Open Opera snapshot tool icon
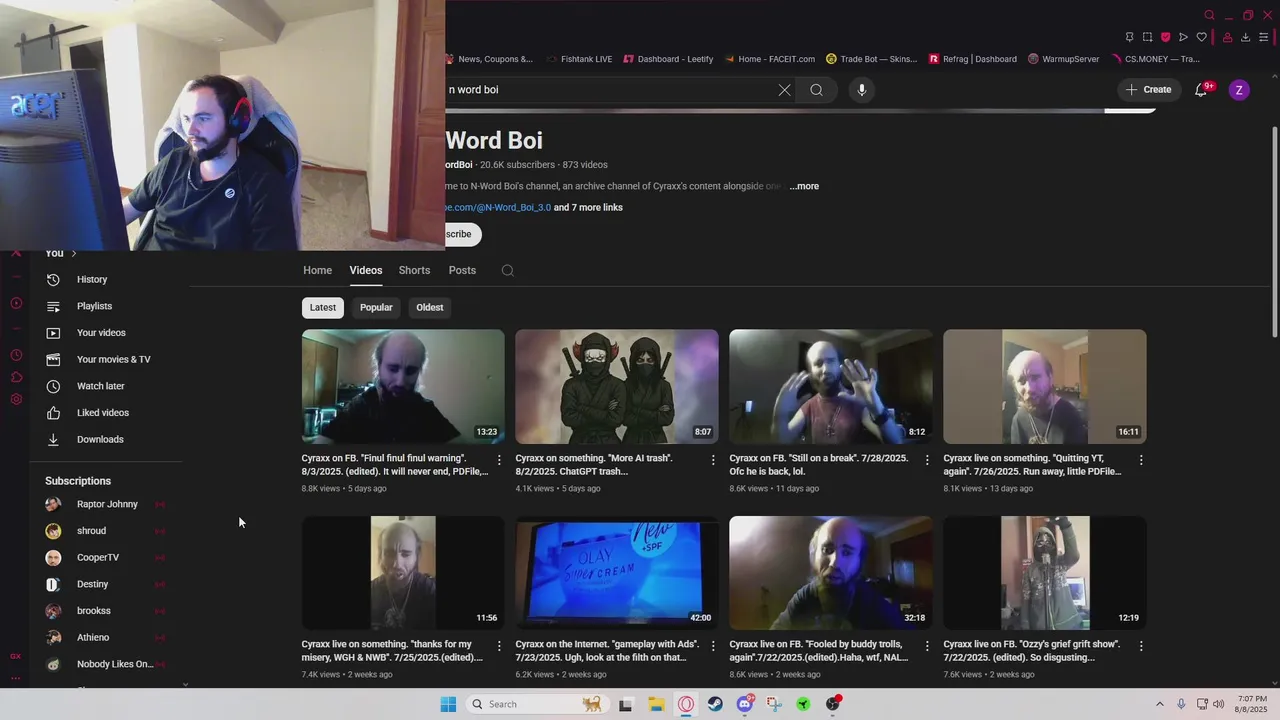1280x720 pixels. point(1148,37)
